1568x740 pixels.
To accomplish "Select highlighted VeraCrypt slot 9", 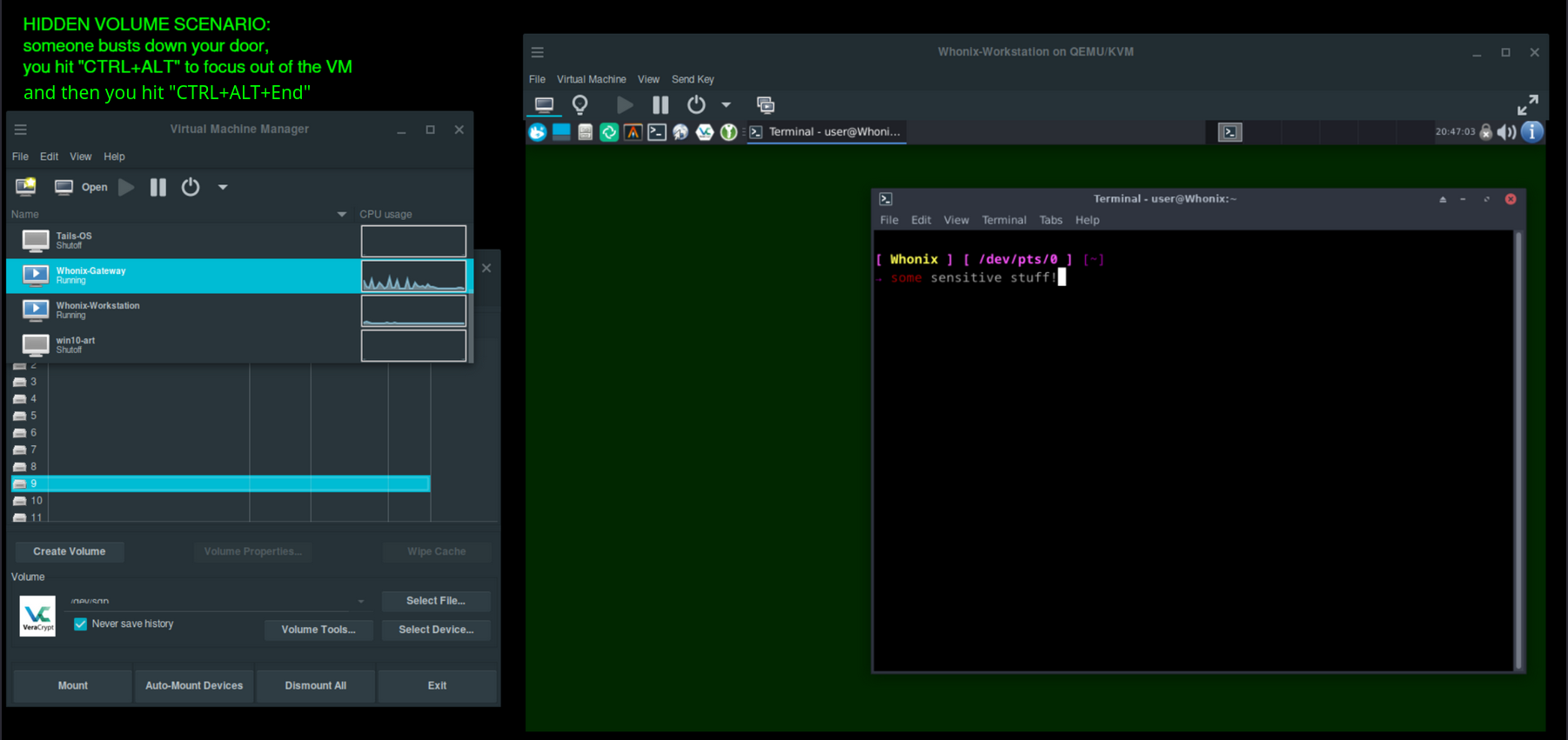I will pos(220,483).
